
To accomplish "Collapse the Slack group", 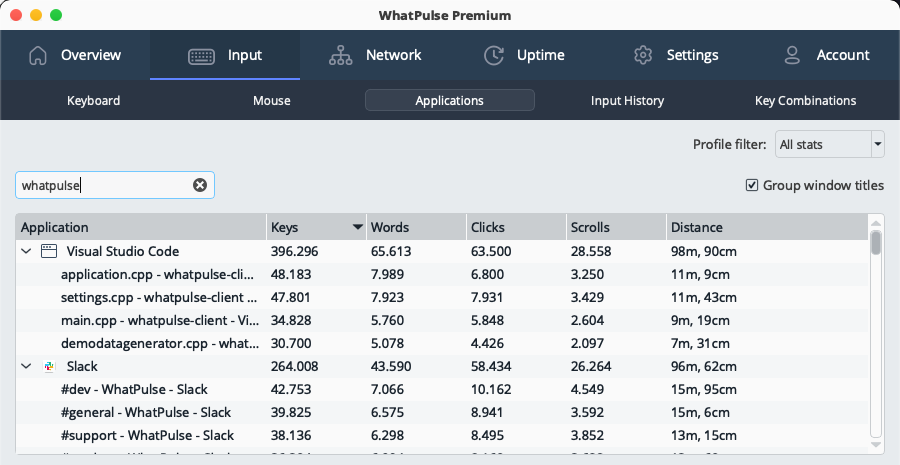I will tap(26, 366).
